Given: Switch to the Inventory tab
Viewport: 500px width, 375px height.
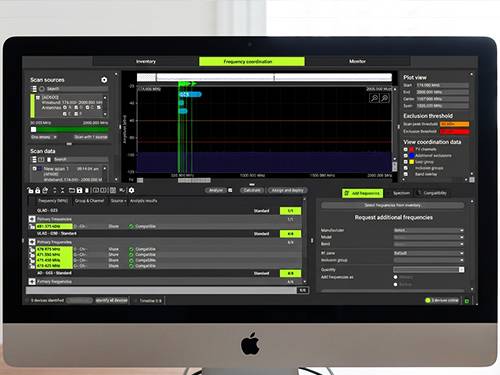Looking at the screenshot, I should pyautogui.click(x=146, y=61).
